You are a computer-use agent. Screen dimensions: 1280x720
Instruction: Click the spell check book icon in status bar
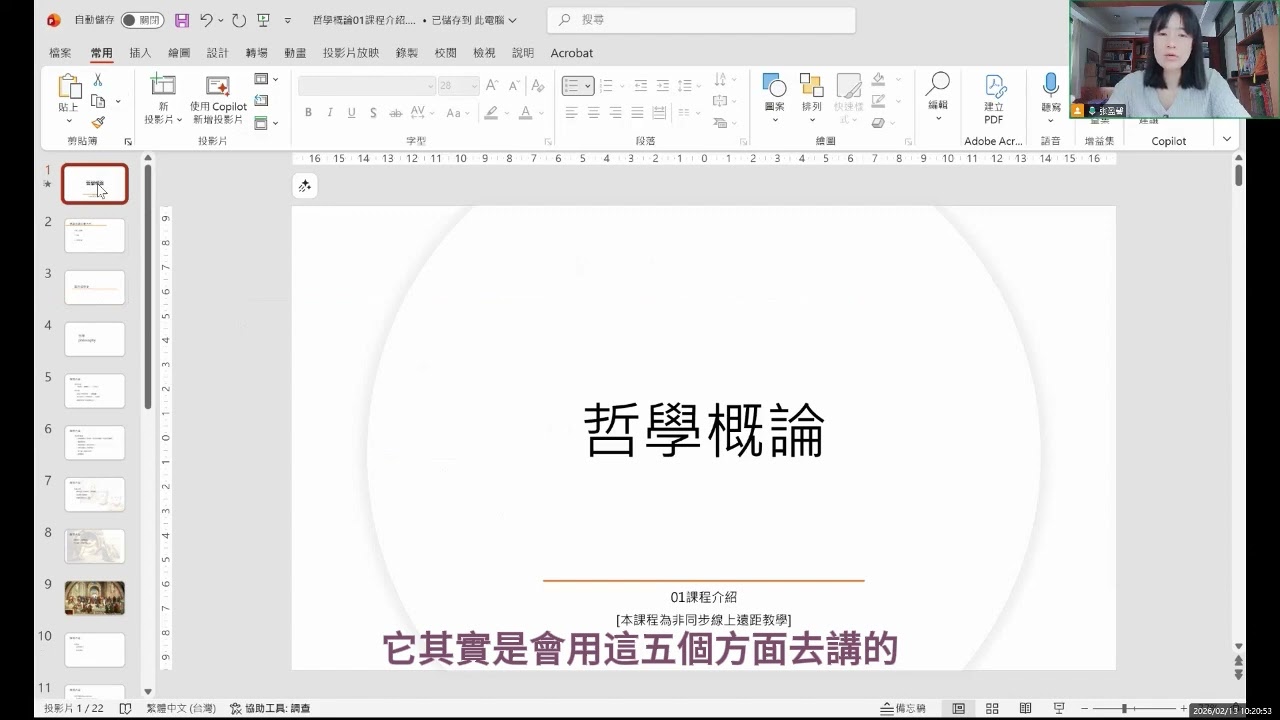pyautogui.click(x=125, y=708)
